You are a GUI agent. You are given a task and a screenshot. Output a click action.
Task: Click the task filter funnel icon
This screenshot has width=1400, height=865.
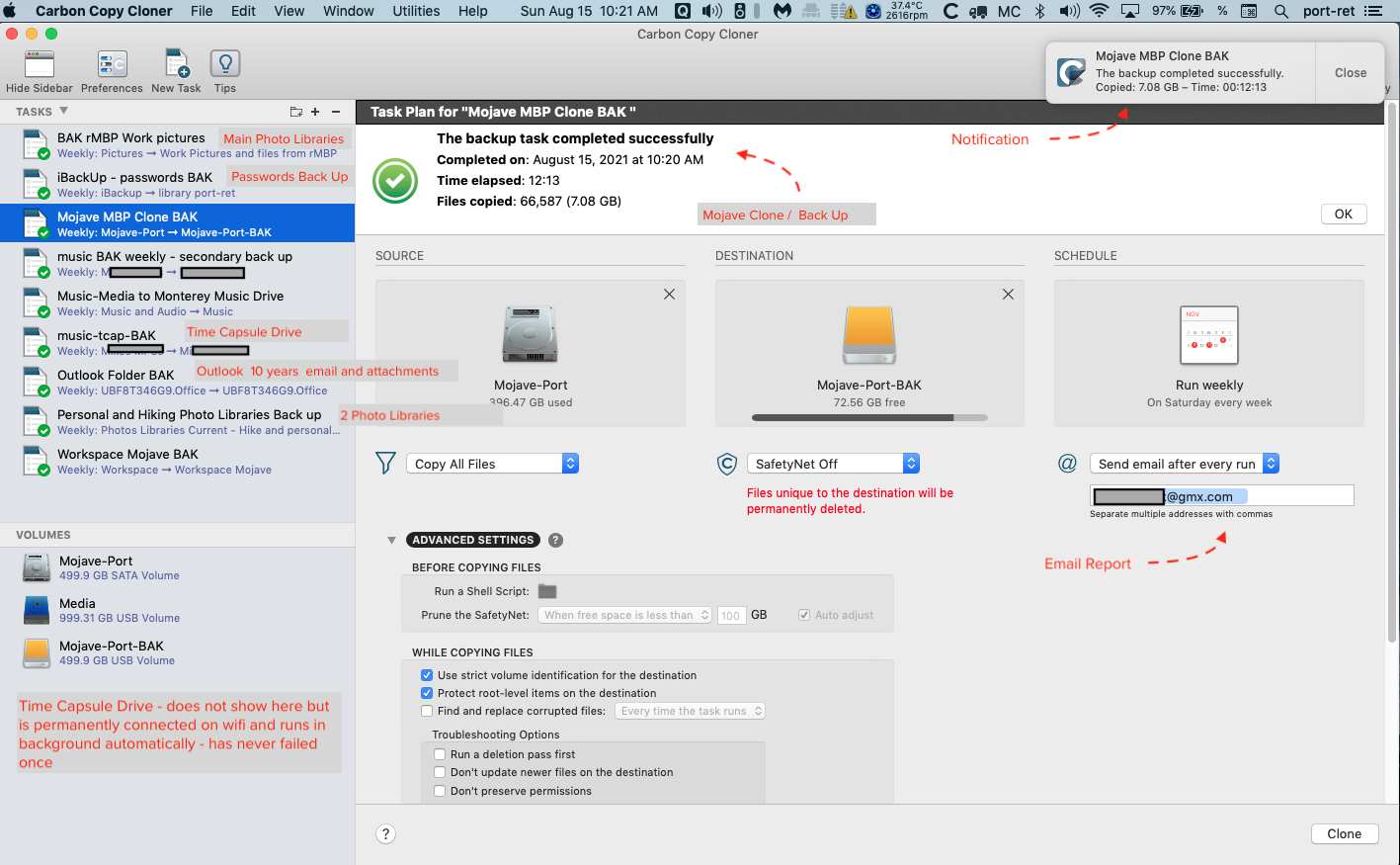(386, 463)
